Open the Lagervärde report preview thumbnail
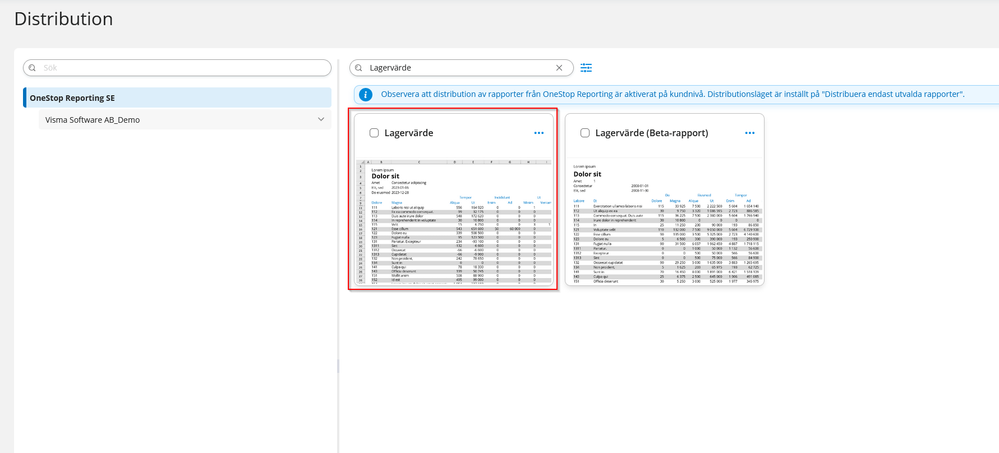The width and height of the screenshot is (999, 453). [x=453, y=220]
